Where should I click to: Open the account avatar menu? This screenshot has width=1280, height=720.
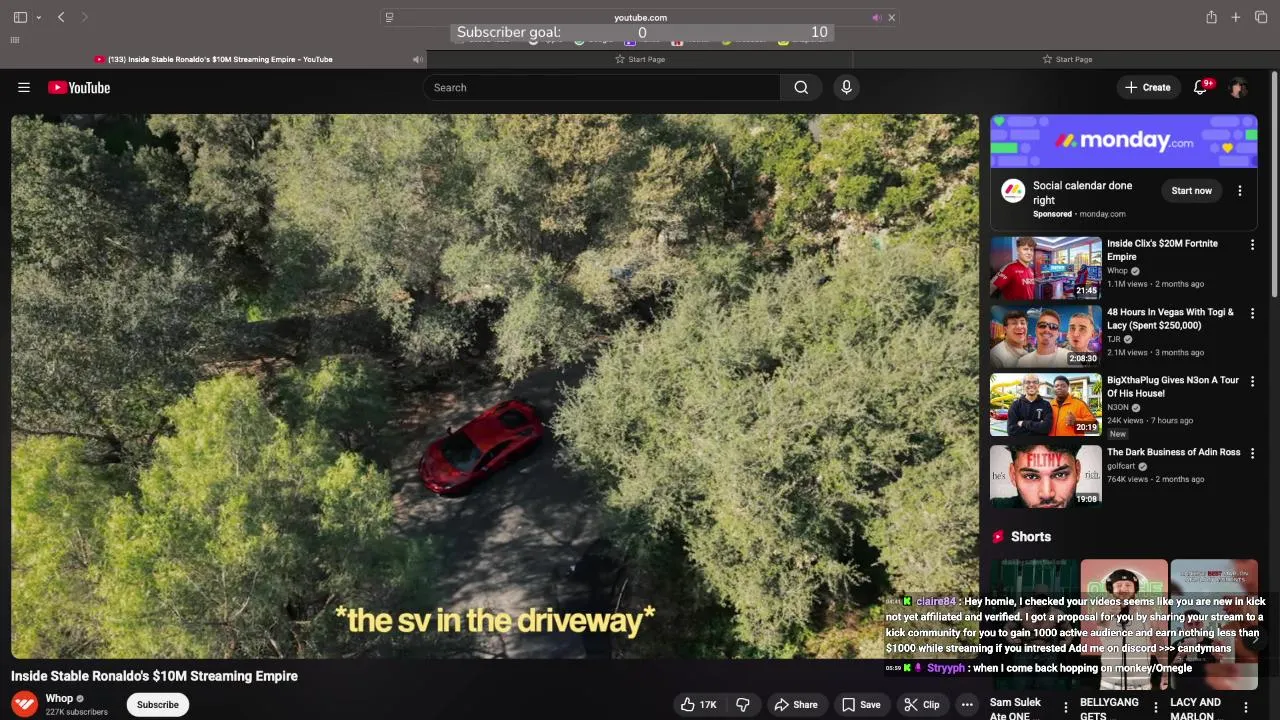point(1238,88)
